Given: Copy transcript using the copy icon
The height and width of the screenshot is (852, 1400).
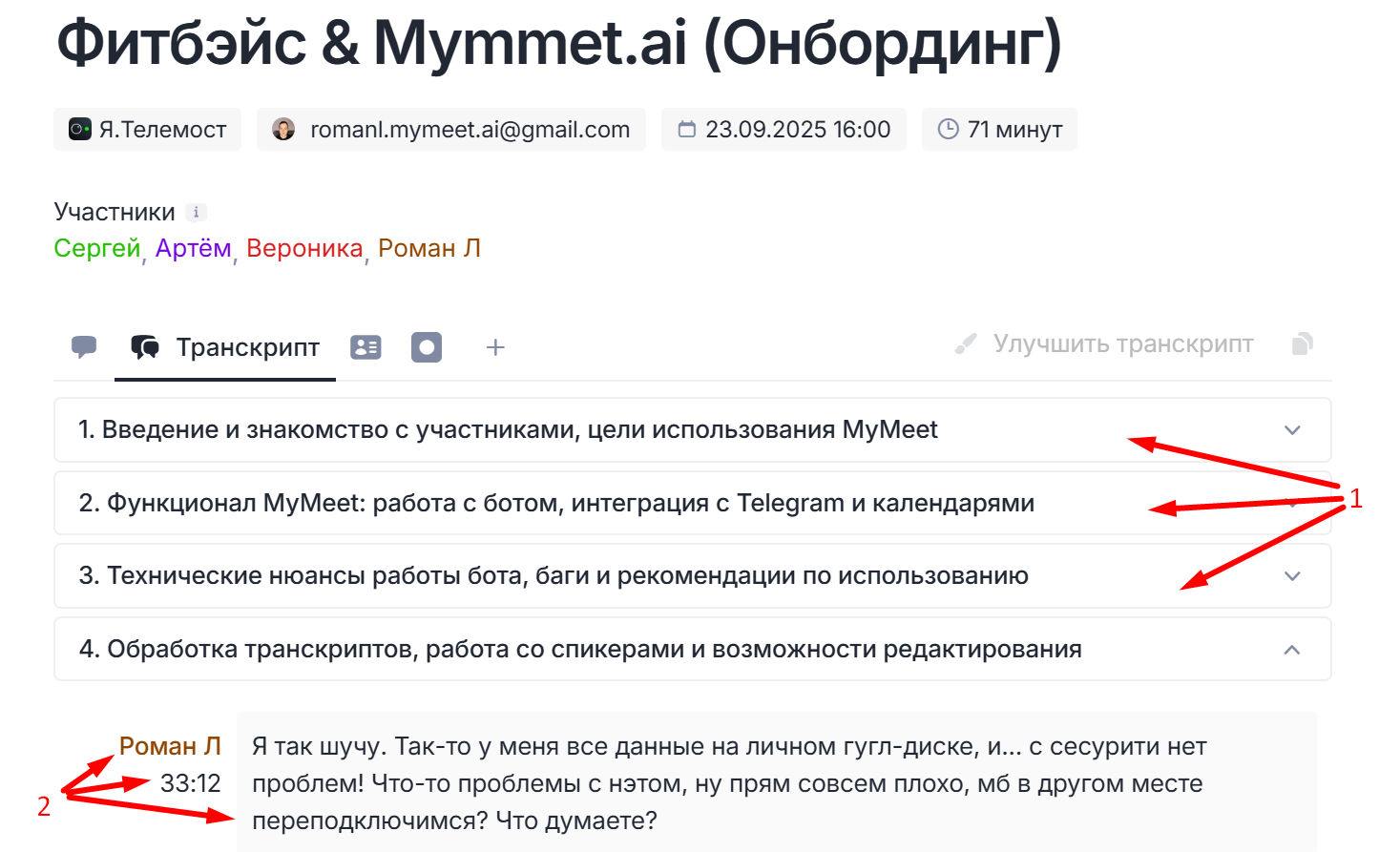Looking at the screenshot, I should coord(1303,343).
